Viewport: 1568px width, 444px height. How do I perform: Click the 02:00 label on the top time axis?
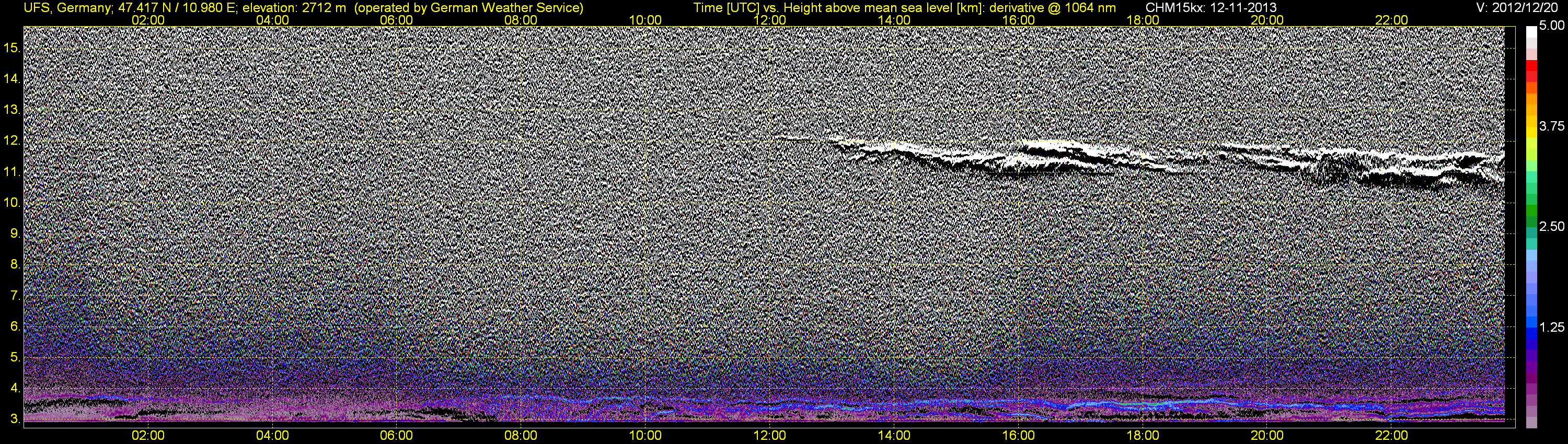(148, 20)
